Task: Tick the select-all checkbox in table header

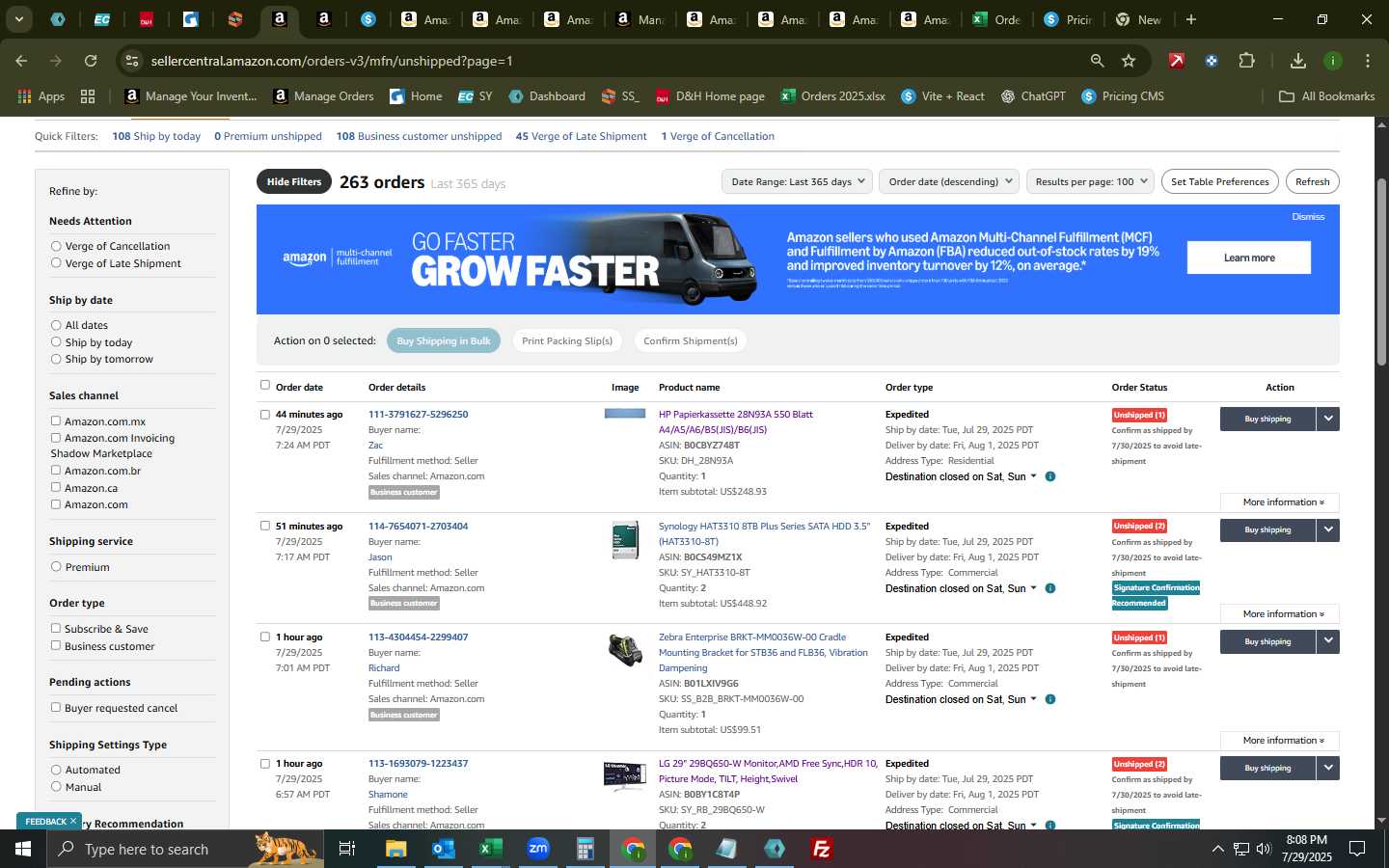Action: coord(265,385)
